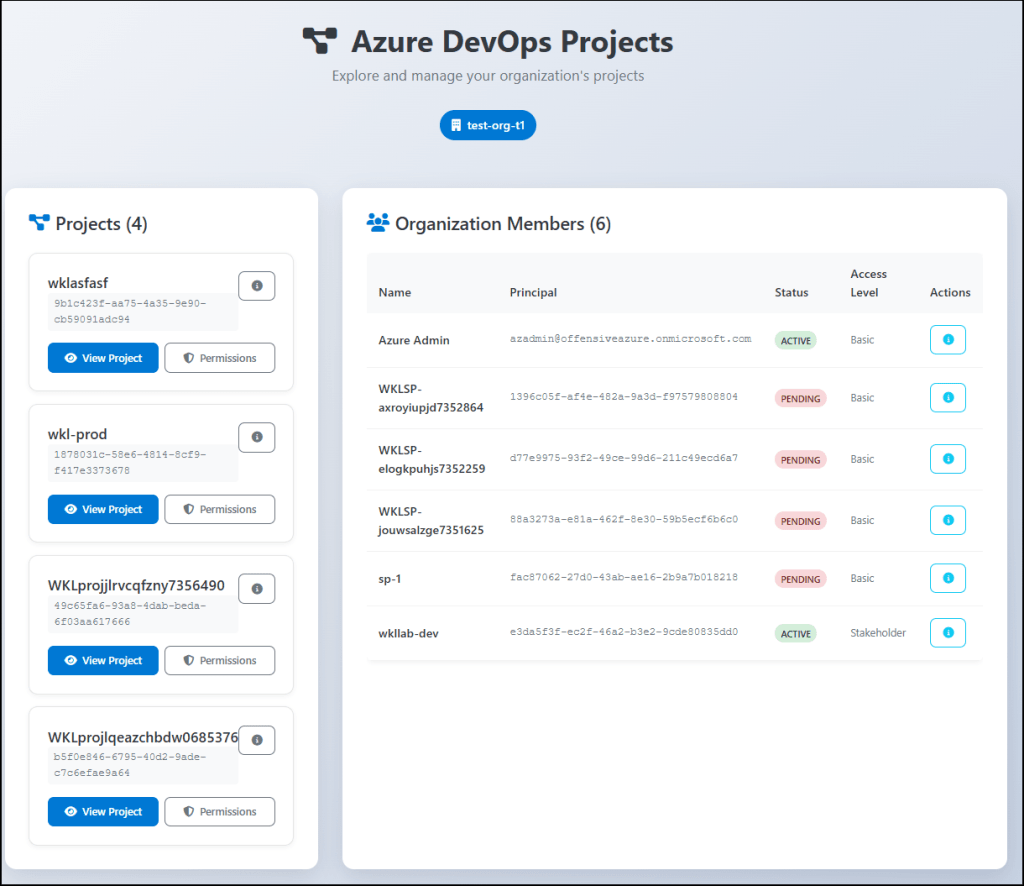View the wkl-prod project
This screenshot has height=886, width=1024.
[x=103, y=509]
